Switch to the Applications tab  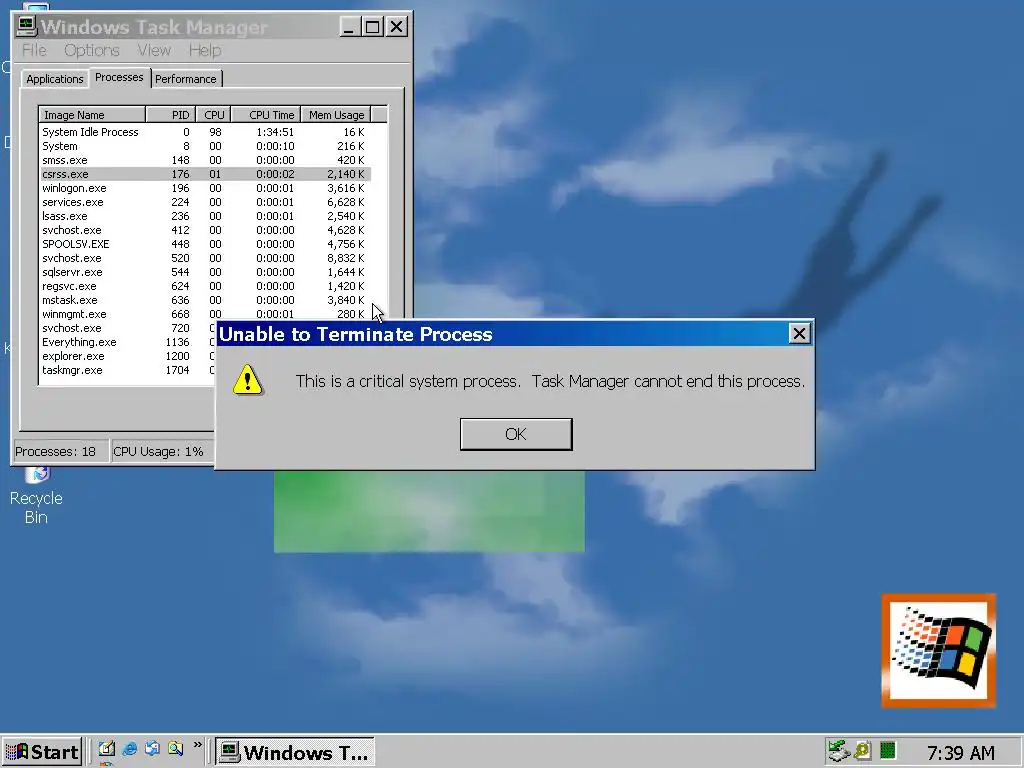(55, 79)
